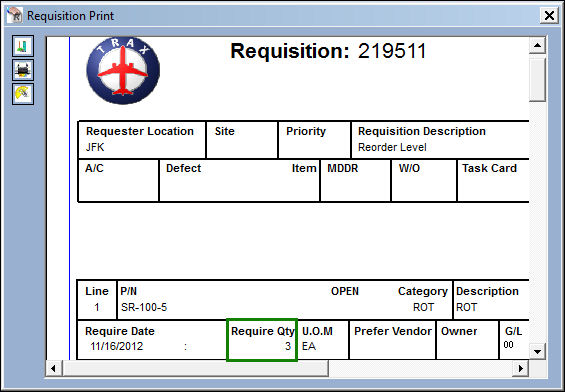The width and height of the screenshot is (565, 392).
Task: Close the Requisition Print window
Action: coord(549,15)
